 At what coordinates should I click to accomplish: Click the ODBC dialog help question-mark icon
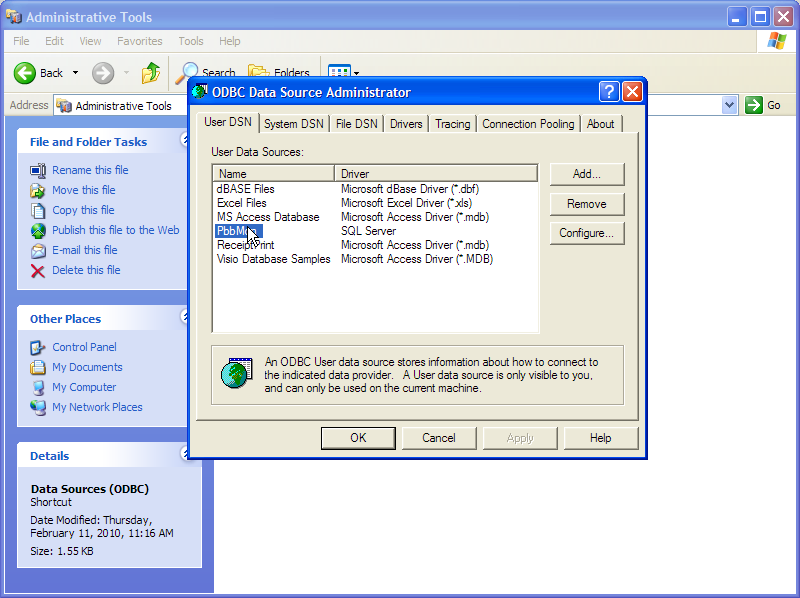point(609,92)
